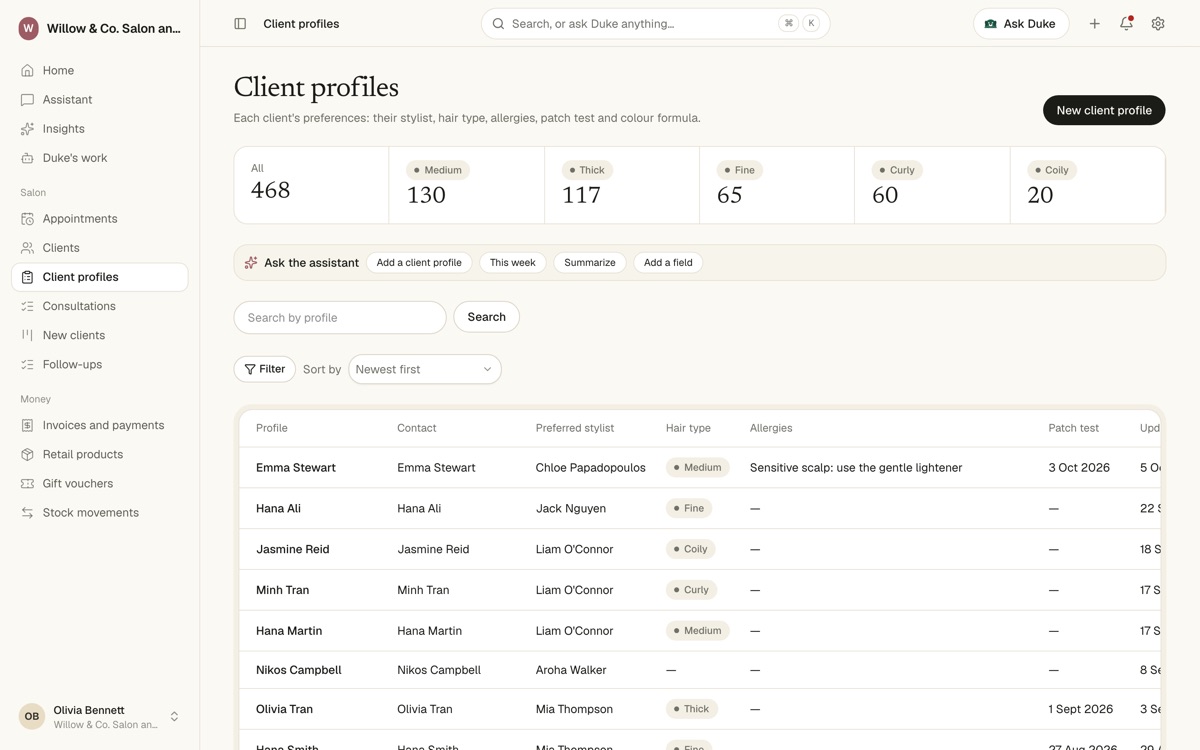Click the Search button

click(487, 317)
